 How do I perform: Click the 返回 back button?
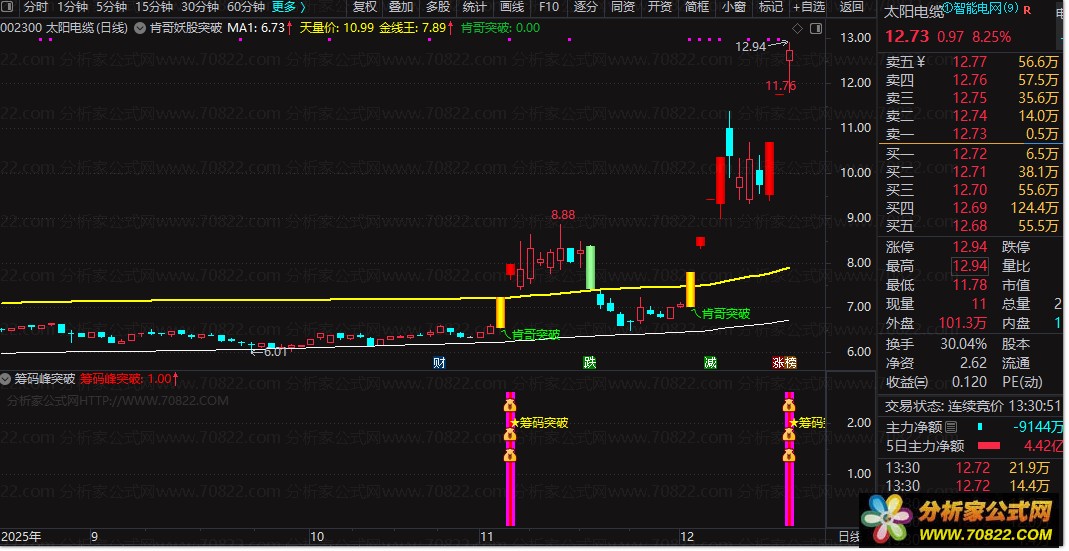click(851, 8)
